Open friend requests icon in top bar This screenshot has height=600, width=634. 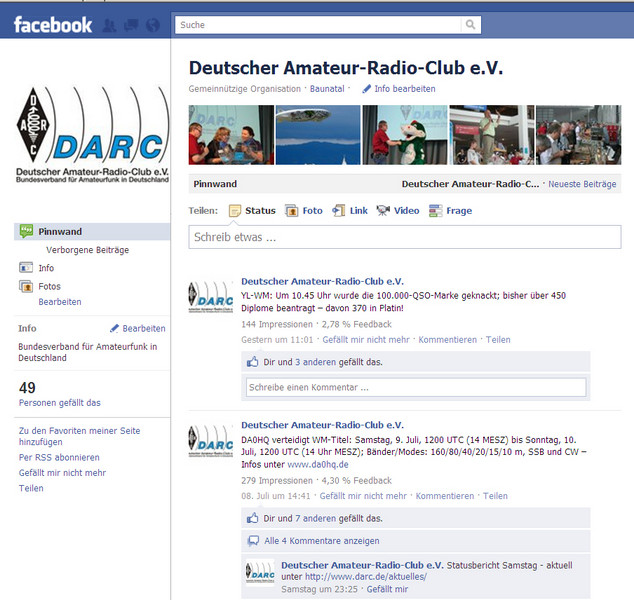[x=110, y=25]
